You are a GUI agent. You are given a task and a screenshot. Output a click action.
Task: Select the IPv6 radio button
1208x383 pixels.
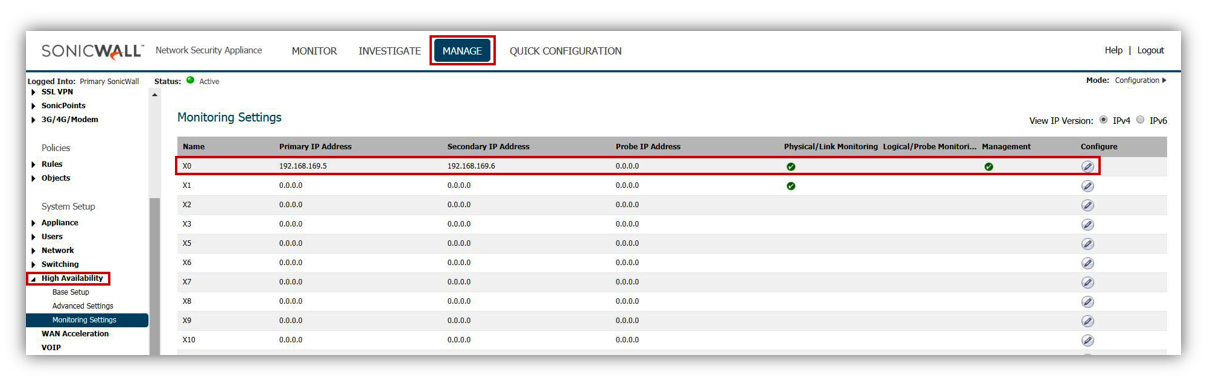[1140, 120]
